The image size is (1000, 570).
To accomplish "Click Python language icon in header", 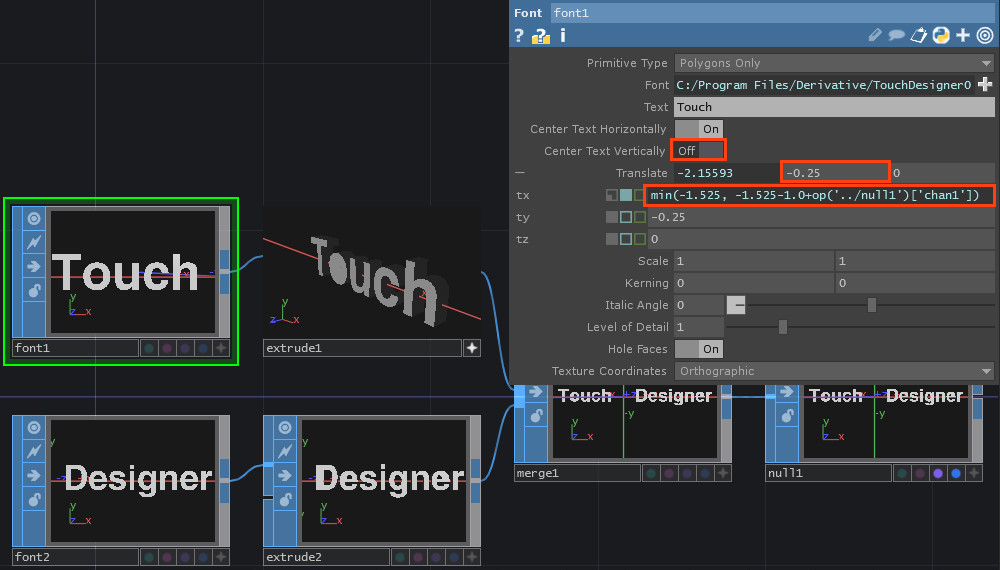I will [941, 36].
